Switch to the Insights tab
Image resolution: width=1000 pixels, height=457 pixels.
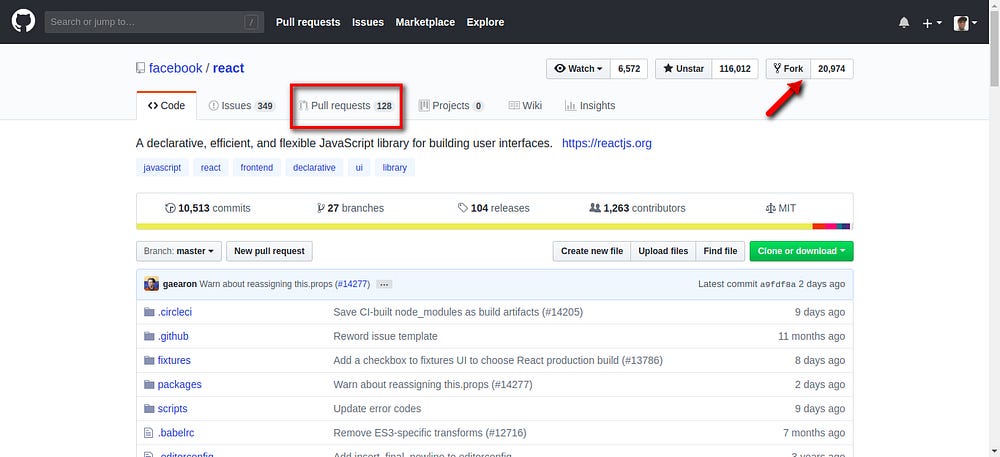pyautogui.click(x=590, y=106)
